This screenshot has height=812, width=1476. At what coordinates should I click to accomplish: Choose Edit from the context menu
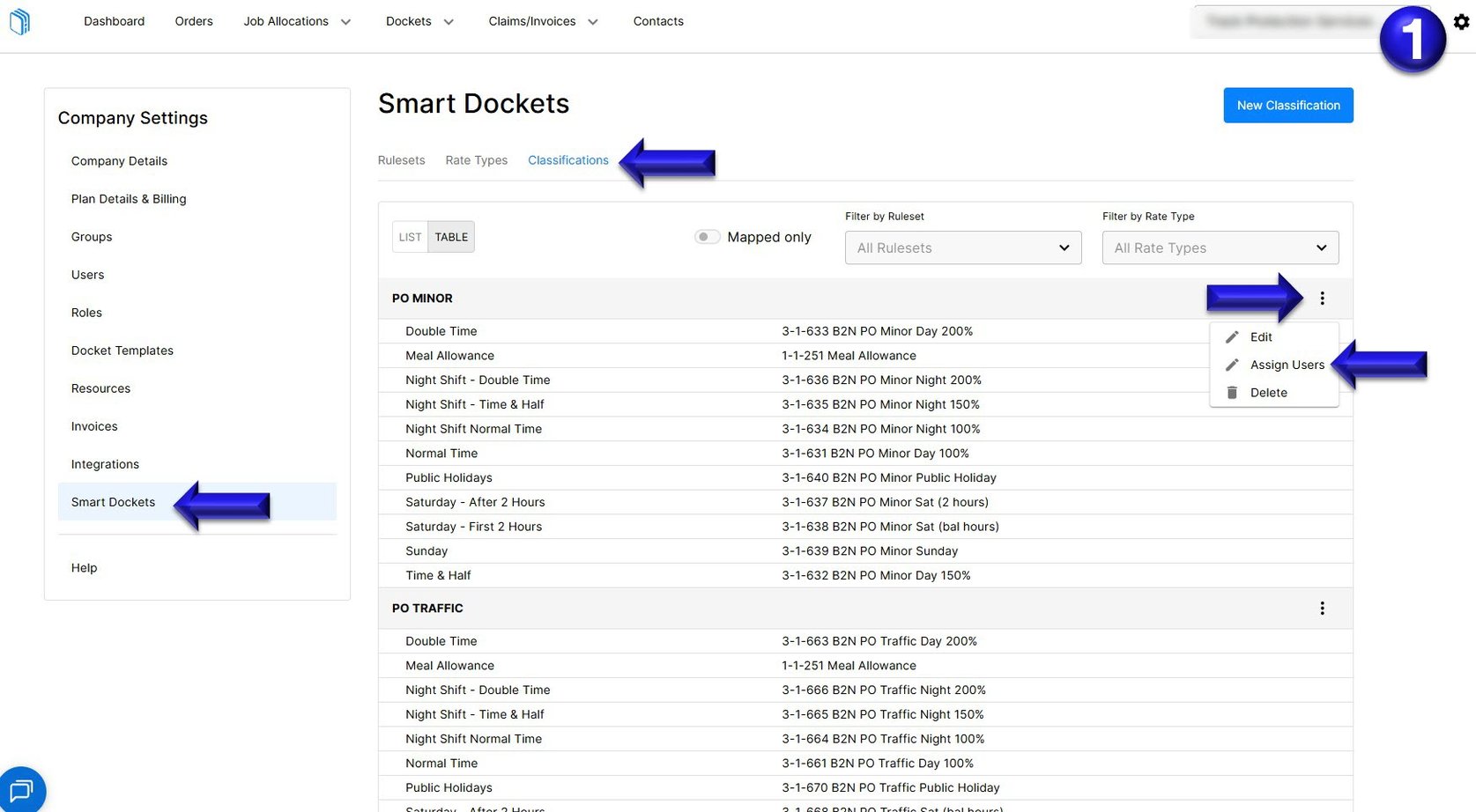pos(1274,337)
